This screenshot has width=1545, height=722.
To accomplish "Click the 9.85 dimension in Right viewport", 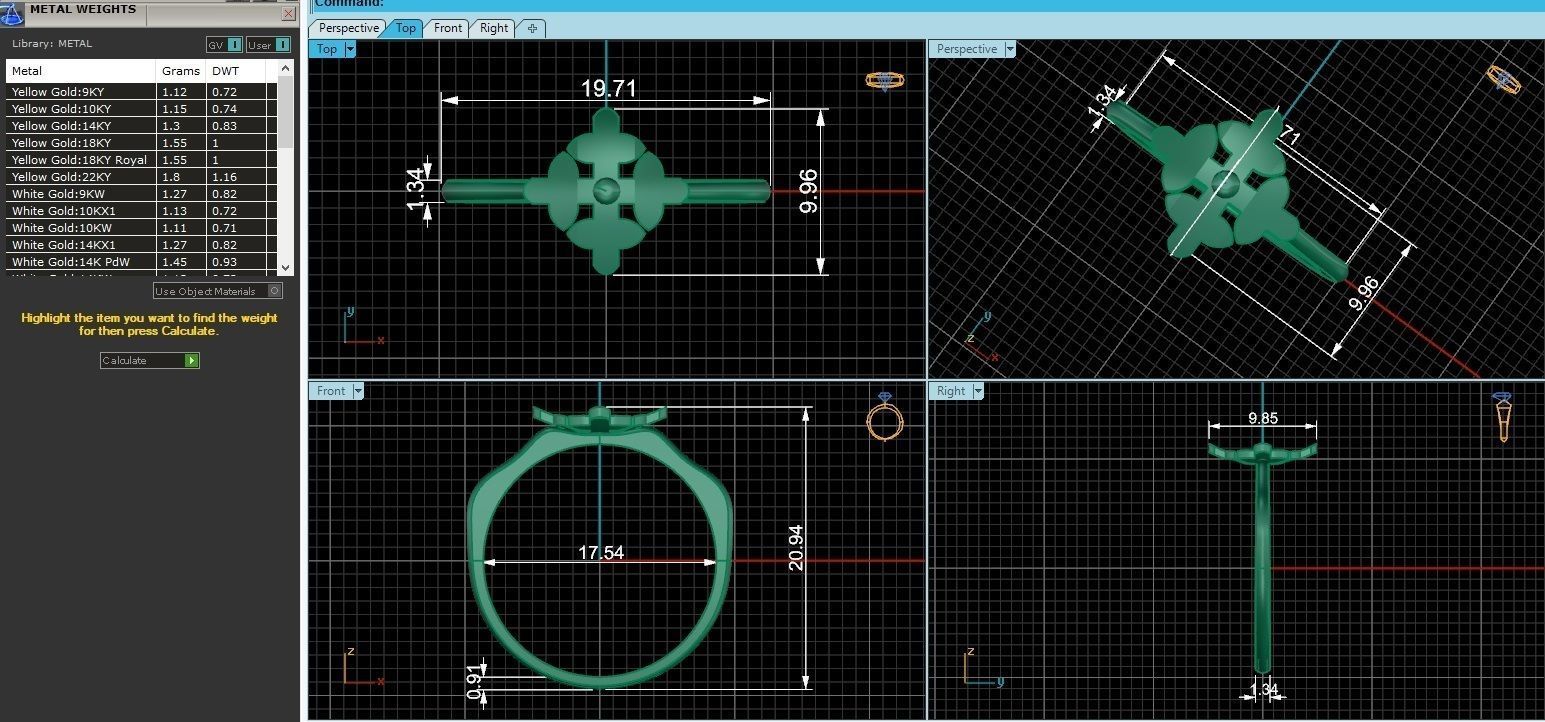I will (1263, 419).
